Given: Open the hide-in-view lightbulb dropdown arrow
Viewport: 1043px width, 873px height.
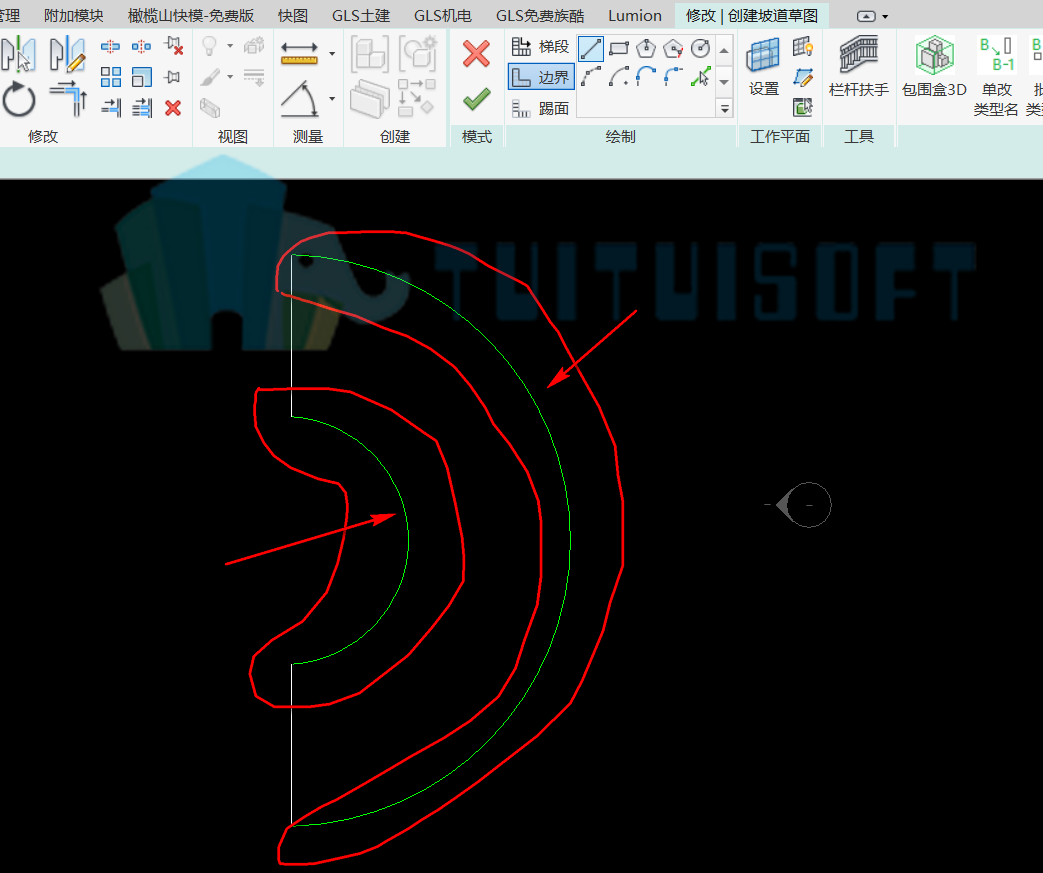Looking at the screenshot, I should [x=230, y=46].
